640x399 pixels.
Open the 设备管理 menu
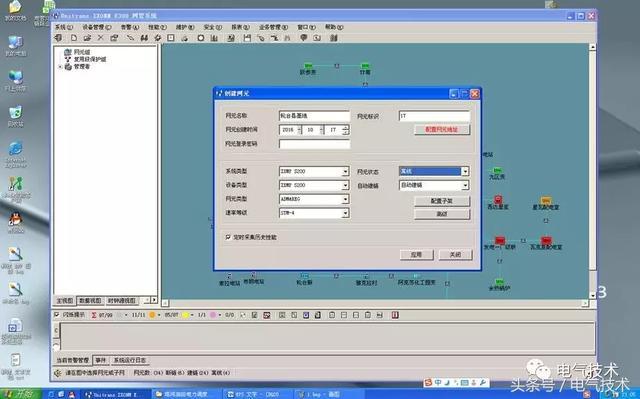coord(97,27)
